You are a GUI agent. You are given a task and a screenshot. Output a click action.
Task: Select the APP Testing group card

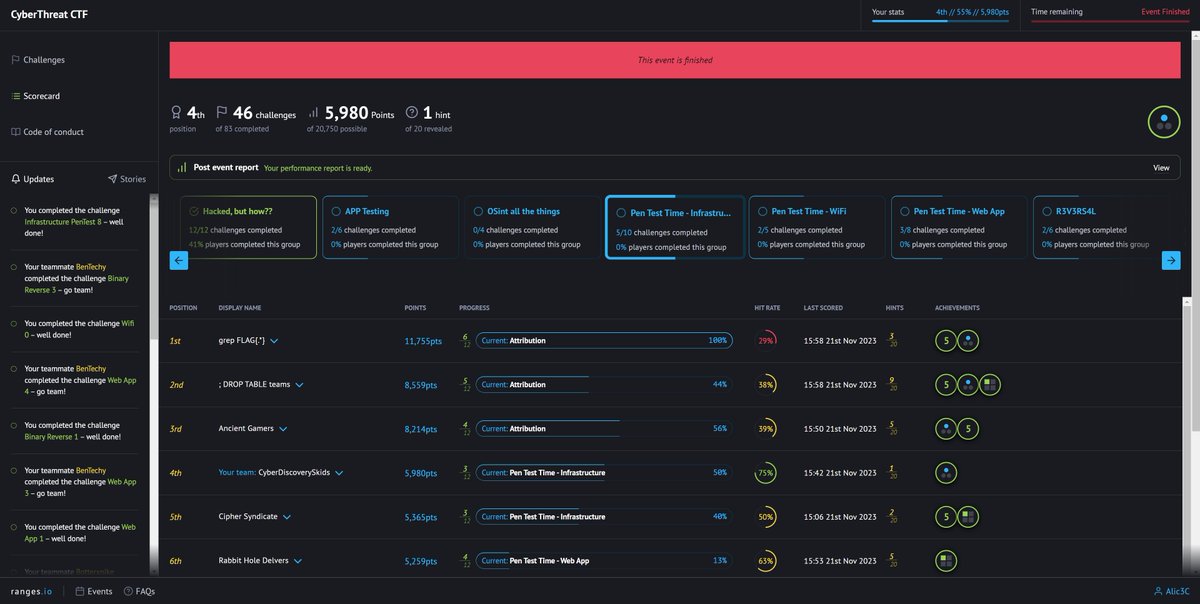coord(390,227)
